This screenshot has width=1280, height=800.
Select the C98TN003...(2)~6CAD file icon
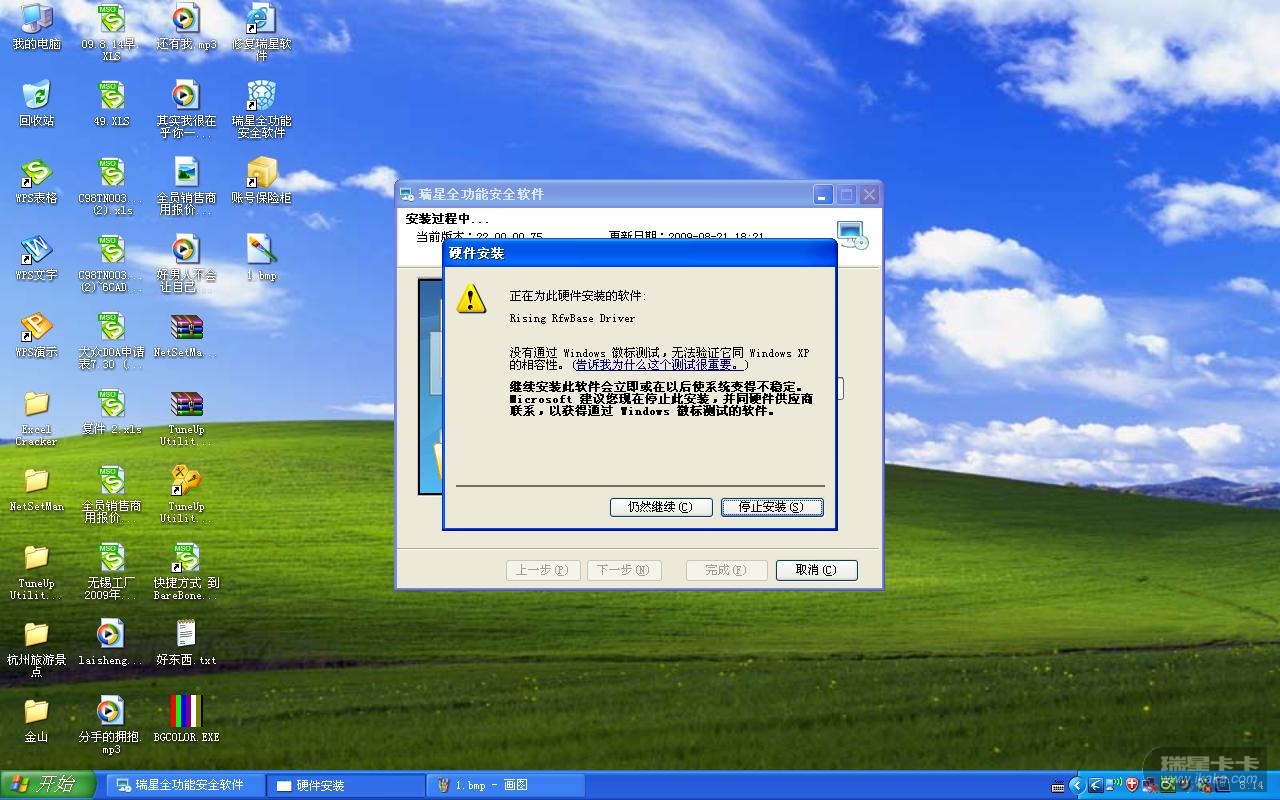(x=111, y=264)
